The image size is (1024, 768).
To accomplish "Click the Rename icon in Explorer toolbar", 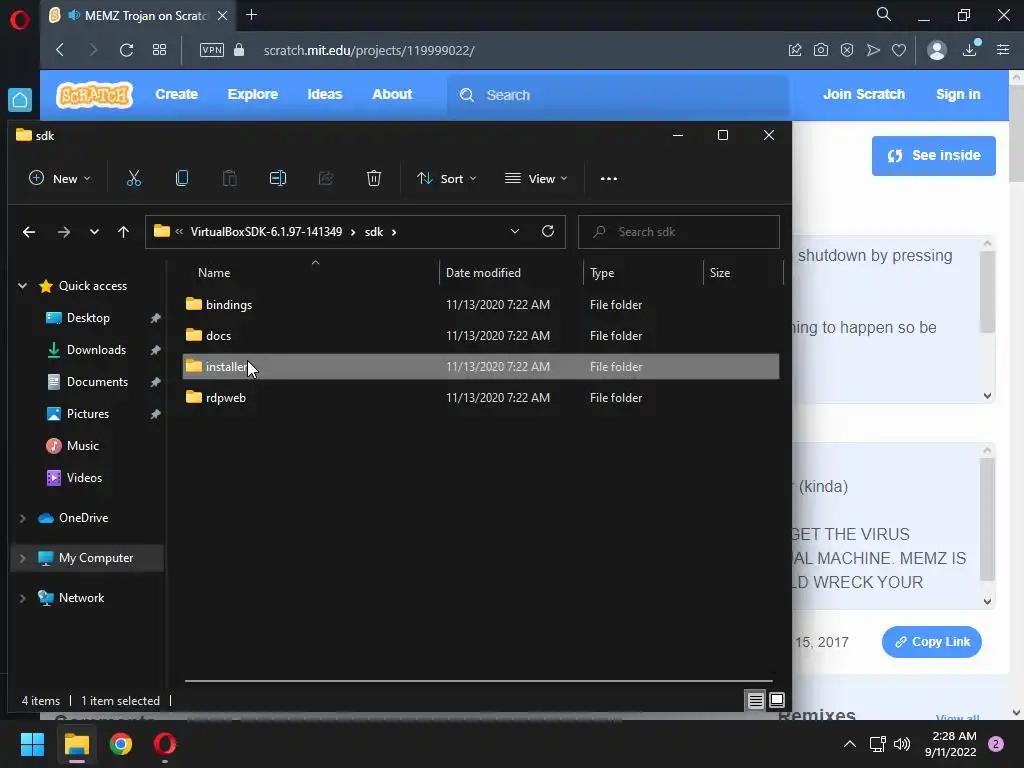I will 278,178.
